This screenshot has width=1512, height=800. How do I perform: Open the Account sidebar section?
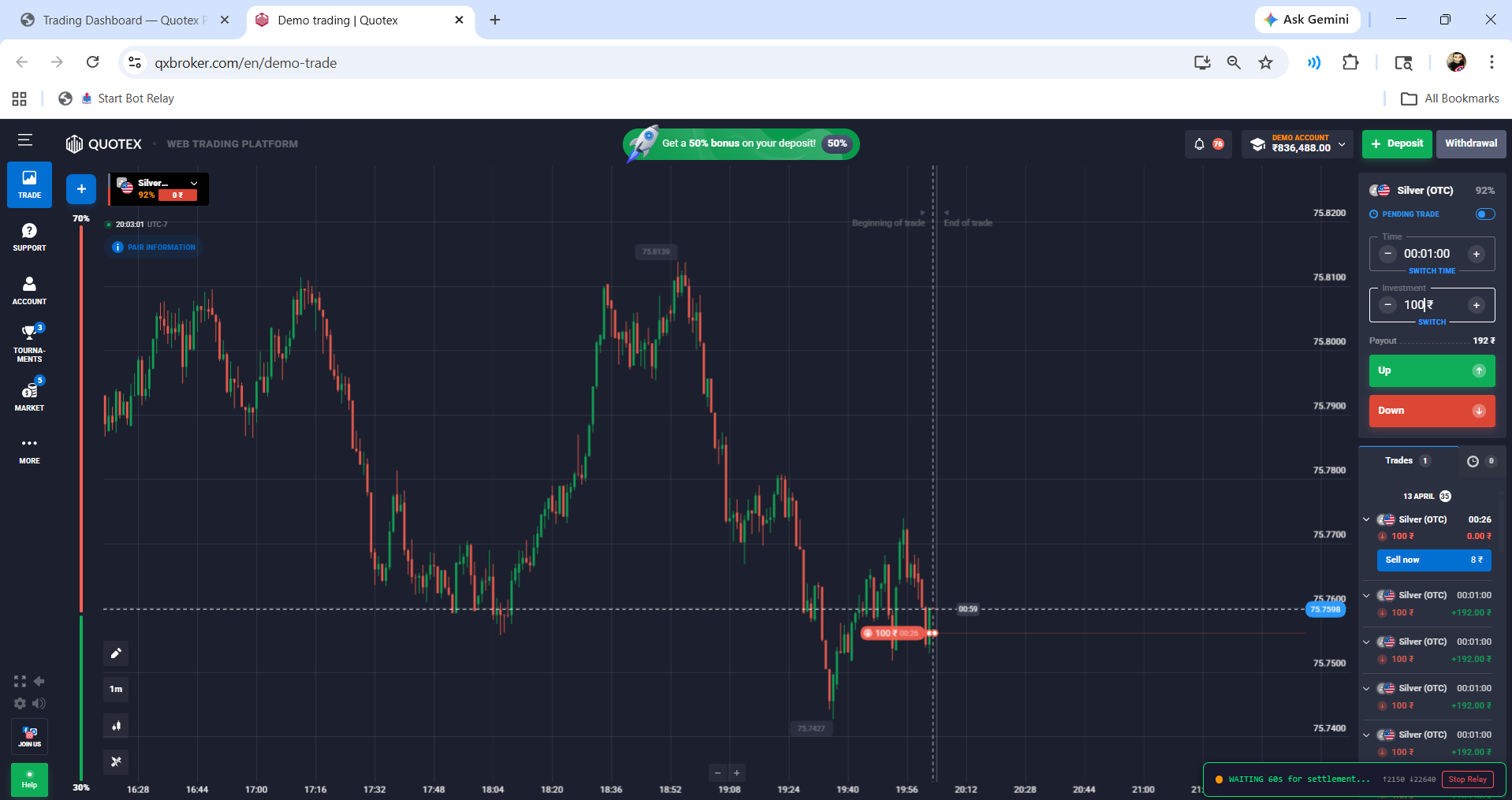click(29, 290)
